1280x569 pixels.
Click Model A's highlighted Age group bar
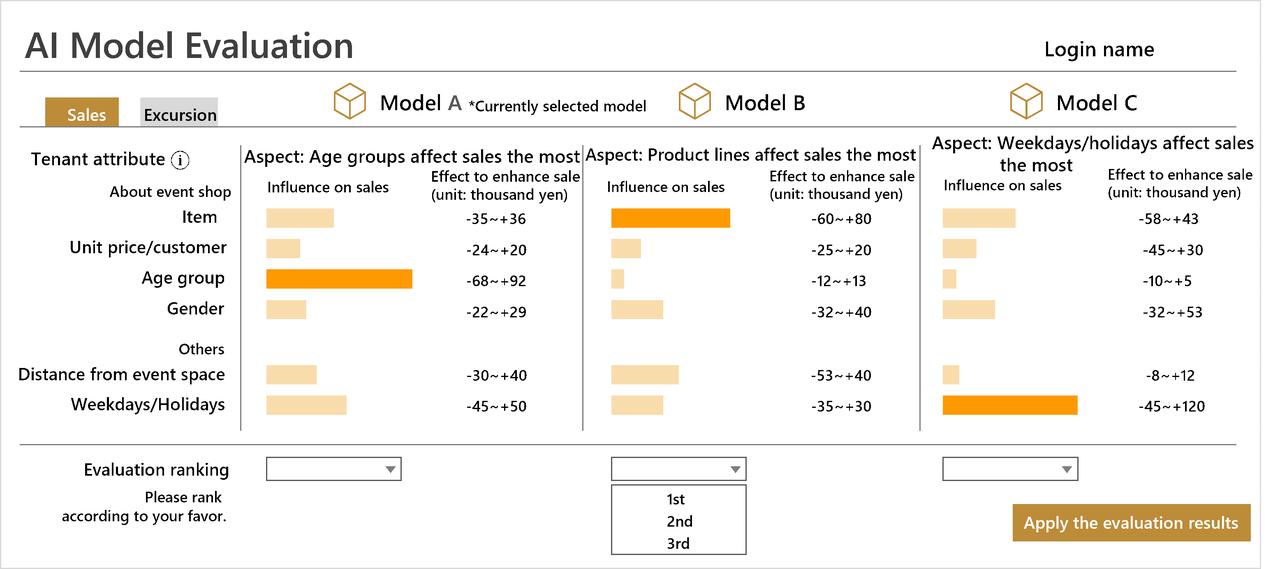click(339, 279)
